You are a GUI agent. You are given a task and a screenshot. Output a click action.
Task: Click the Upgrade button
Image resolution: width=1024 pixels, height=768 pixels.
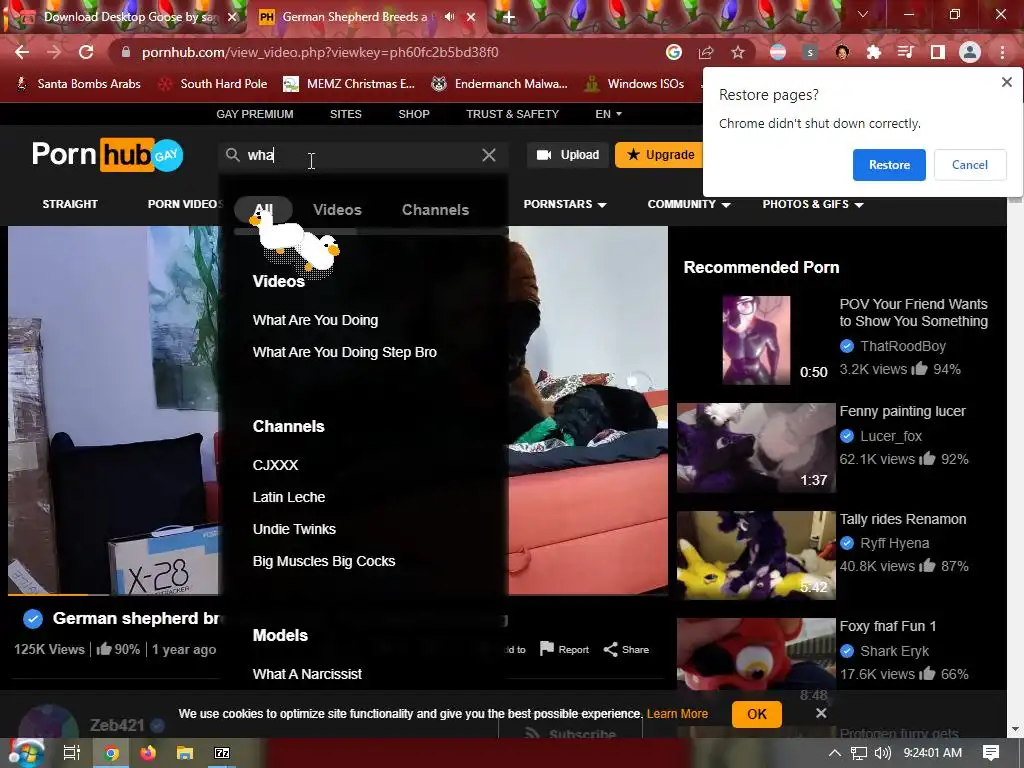660,155
